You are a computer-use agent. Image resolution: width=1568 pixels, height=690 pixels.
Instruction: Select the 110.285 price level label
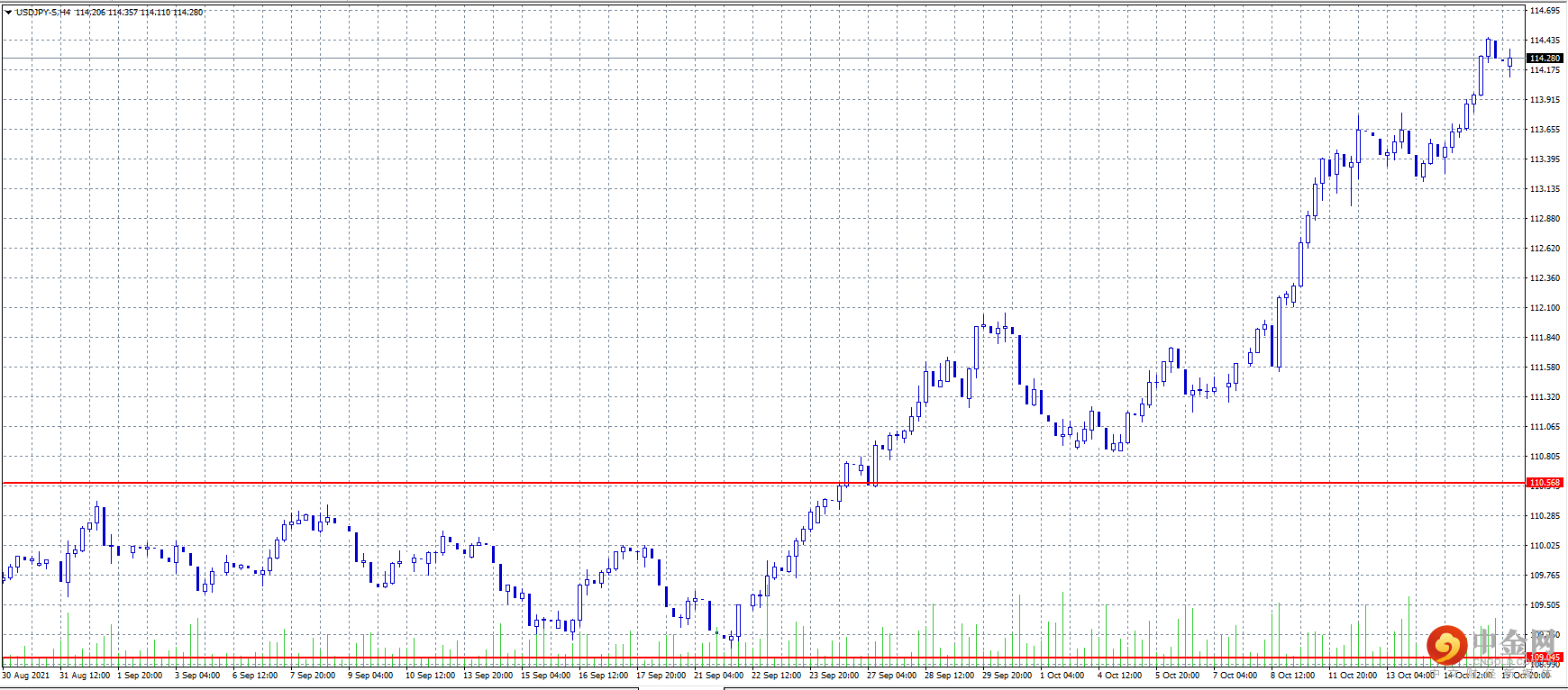pyautogui.click(x=1545, y=516)
